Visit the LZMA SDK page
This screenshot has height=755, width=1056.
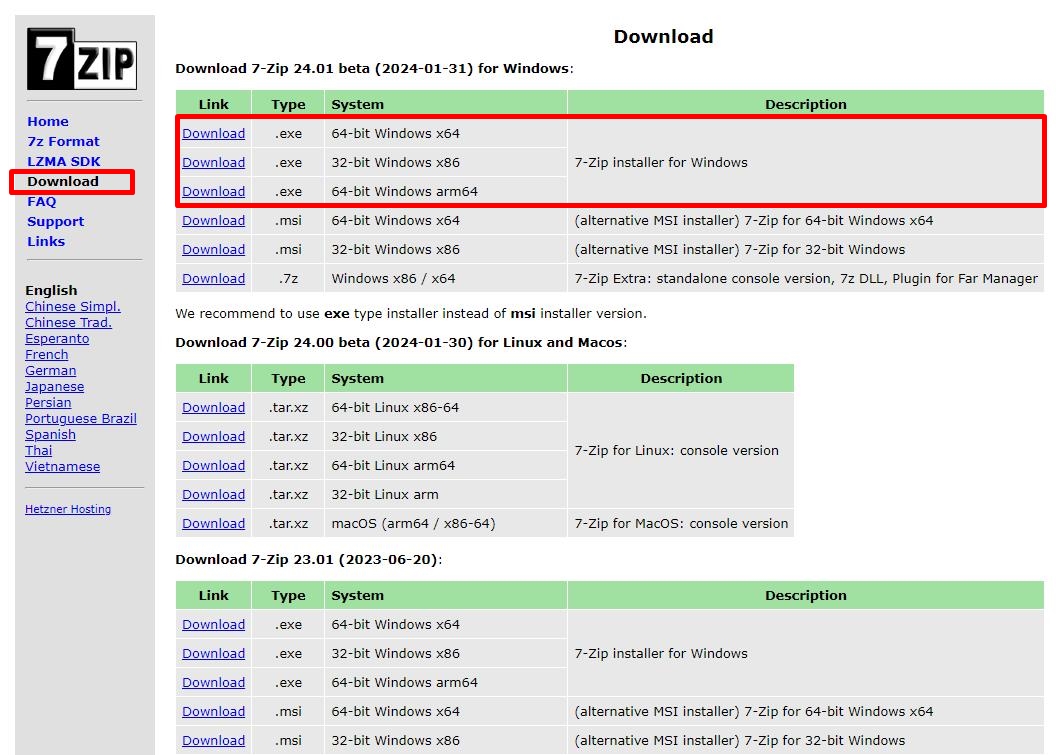pyautogui.click(x=62, y=161)
